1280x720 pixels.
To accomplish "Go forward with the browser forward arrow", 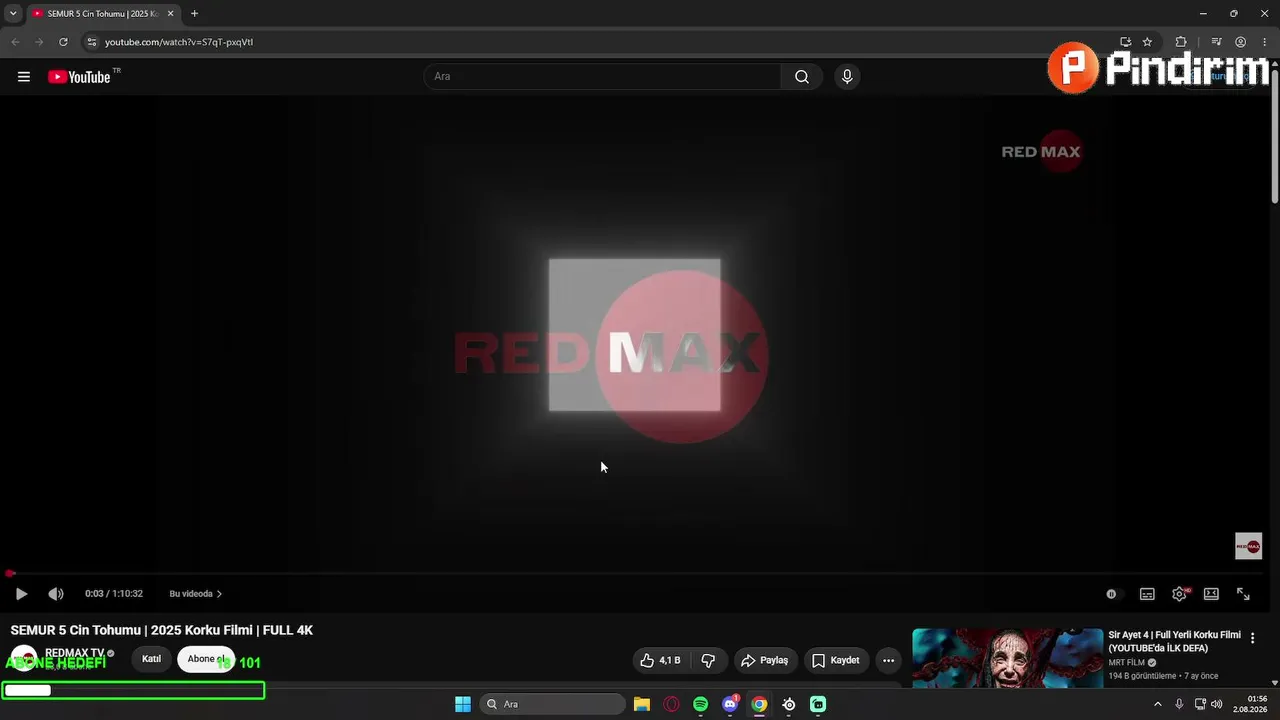I will point(39,42).
